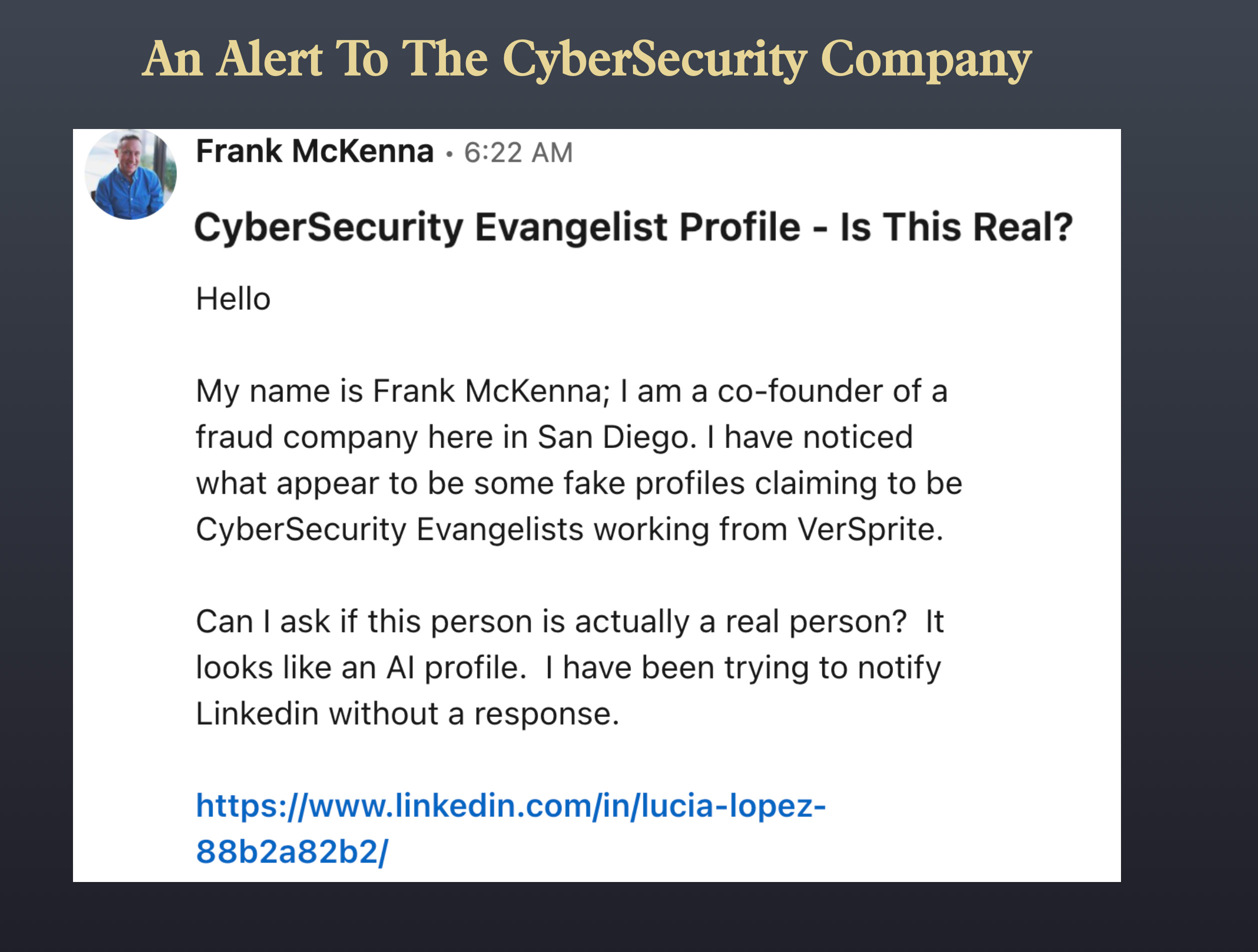Open the lucia-lopez LinkedIn profile URL

tap(510, 806)
